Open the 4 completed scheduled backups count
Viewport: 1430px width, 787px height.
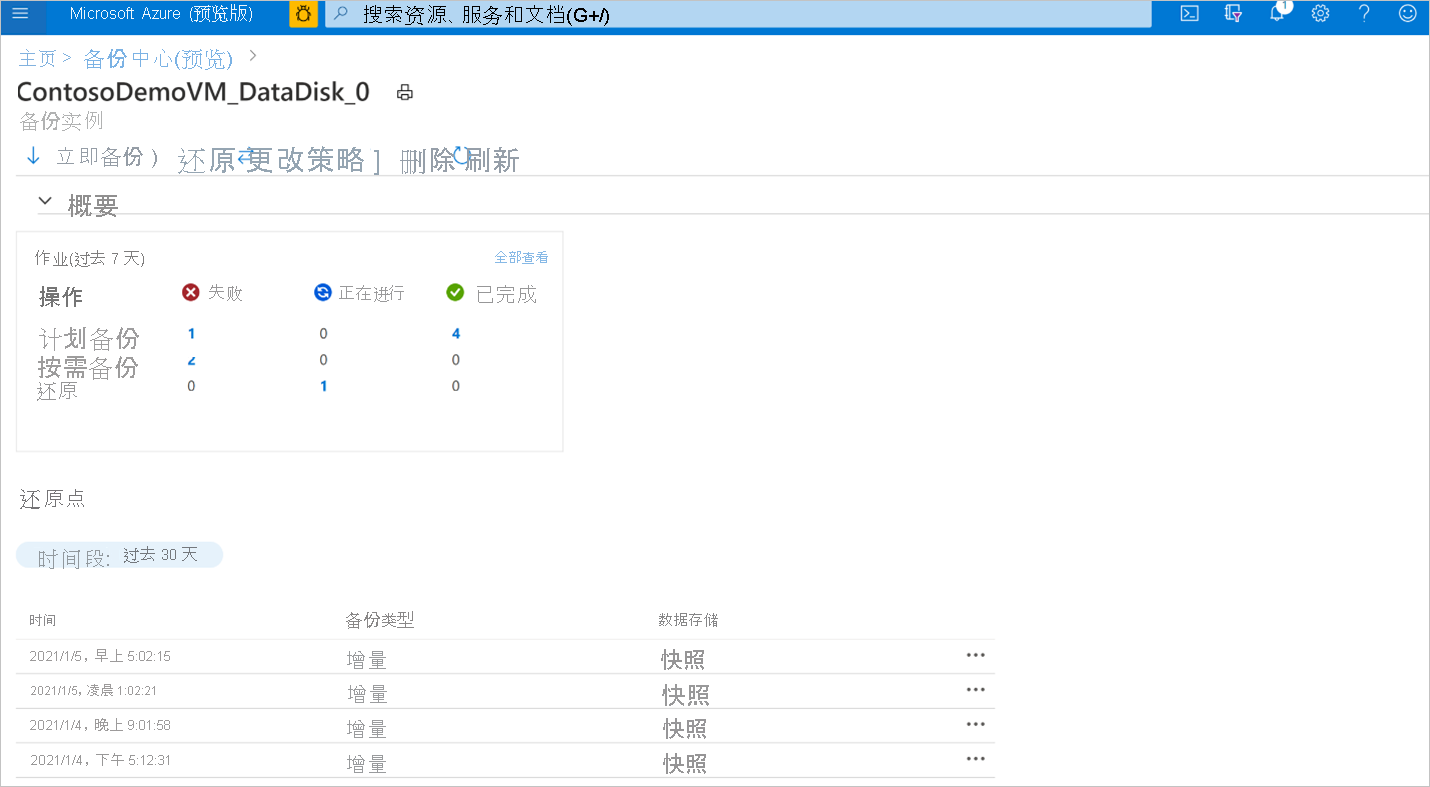[x=456, y=334]
